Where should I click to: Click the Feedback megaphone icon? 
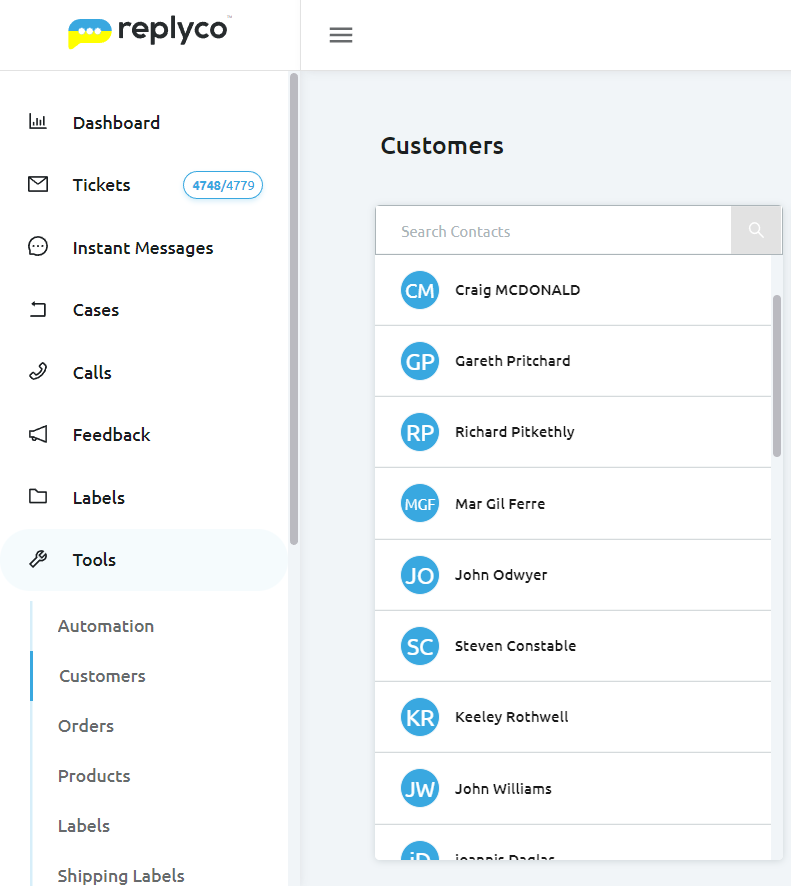[38, 434]
